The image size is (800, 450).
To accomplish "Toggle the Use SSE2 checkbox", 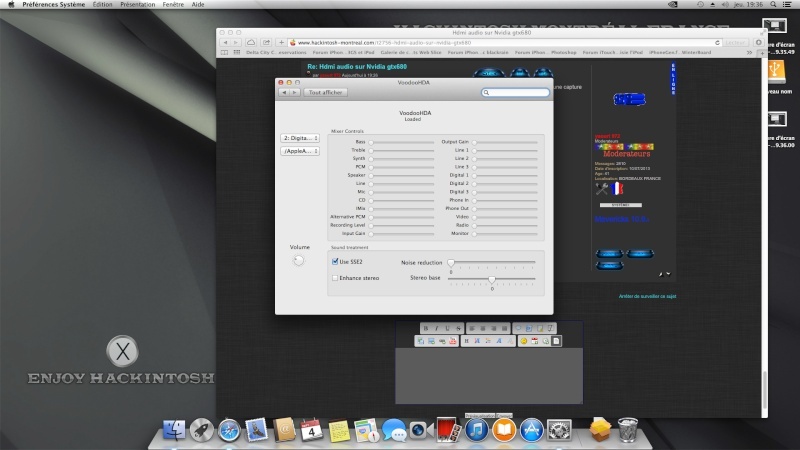I will [x=335, y=261].
